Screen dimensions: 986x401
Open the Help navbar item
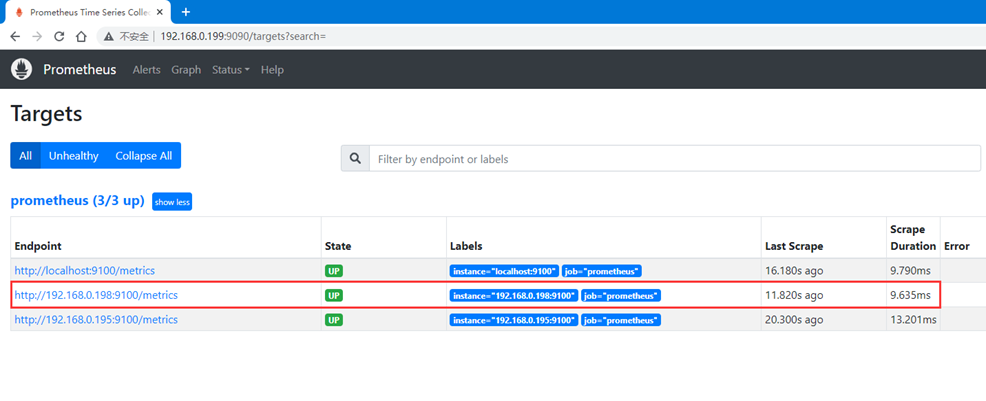point(272,70)
